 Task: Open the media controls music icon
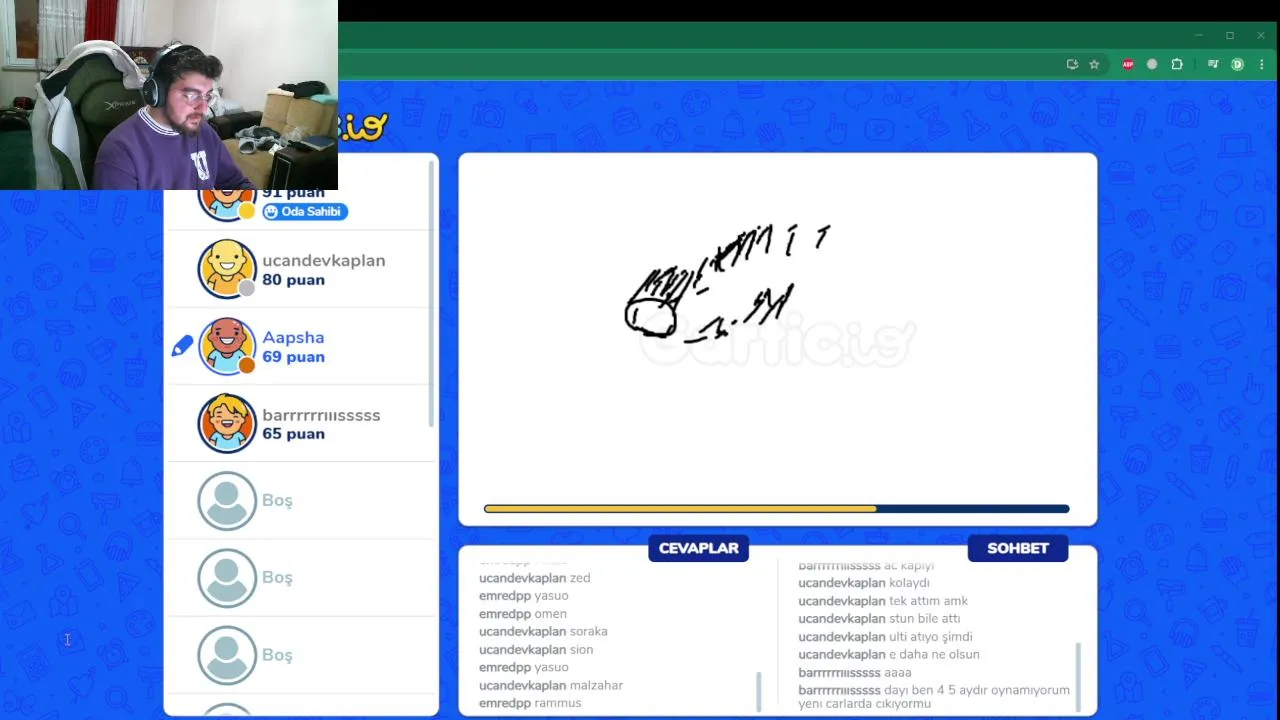1213,64
